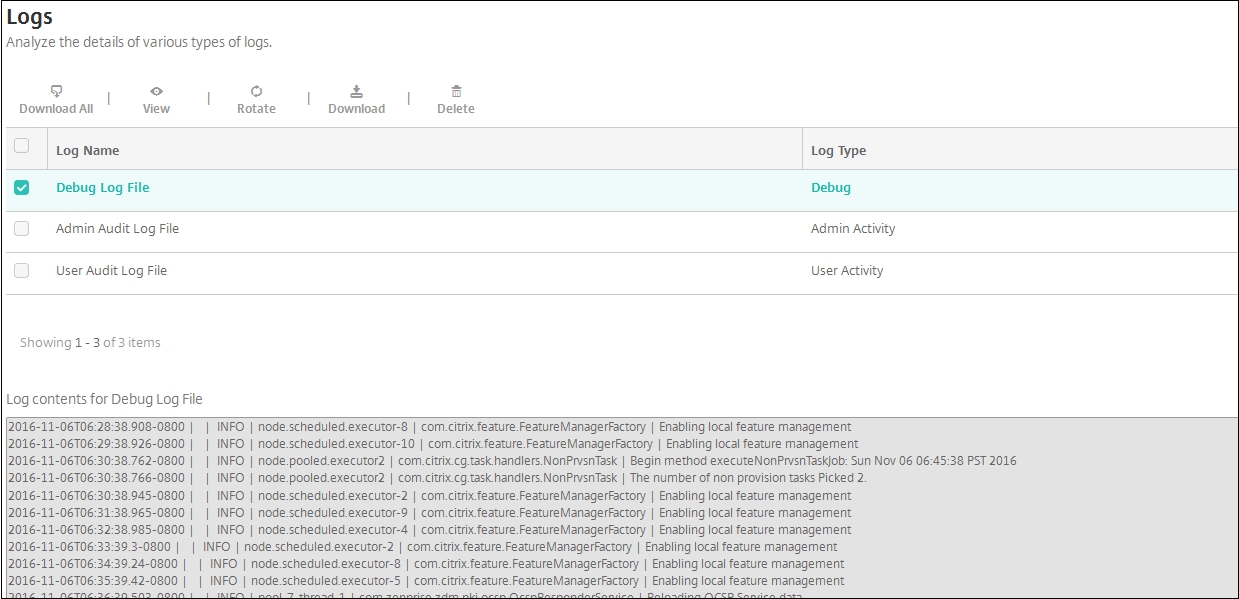Open the Debug Log File link
This screenshot has height=599, width=1239.
click(x=103, y=188)
